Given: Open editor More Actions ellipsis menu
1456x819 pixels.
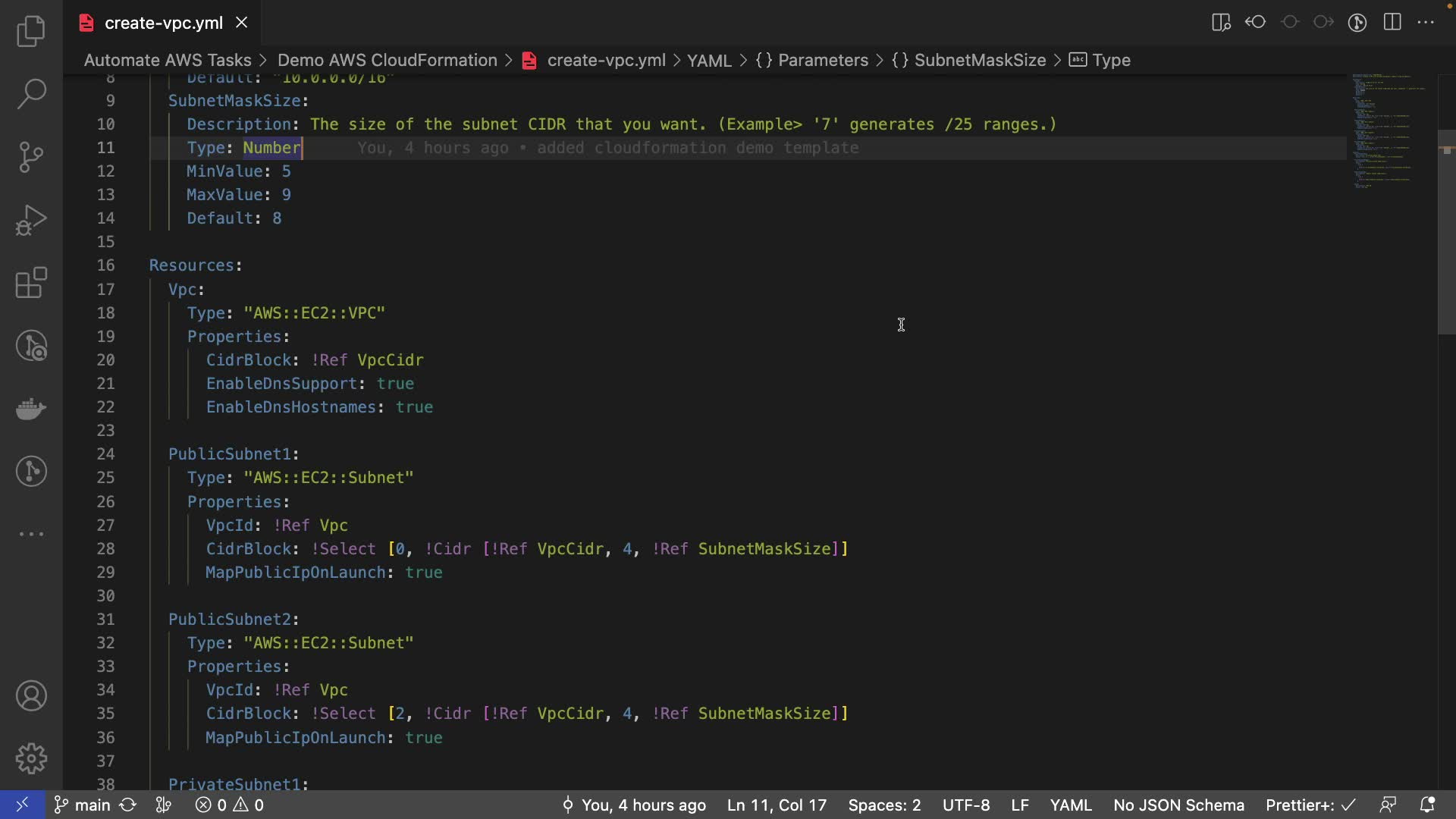Looking at the screenshot, I should [1426, 22].
